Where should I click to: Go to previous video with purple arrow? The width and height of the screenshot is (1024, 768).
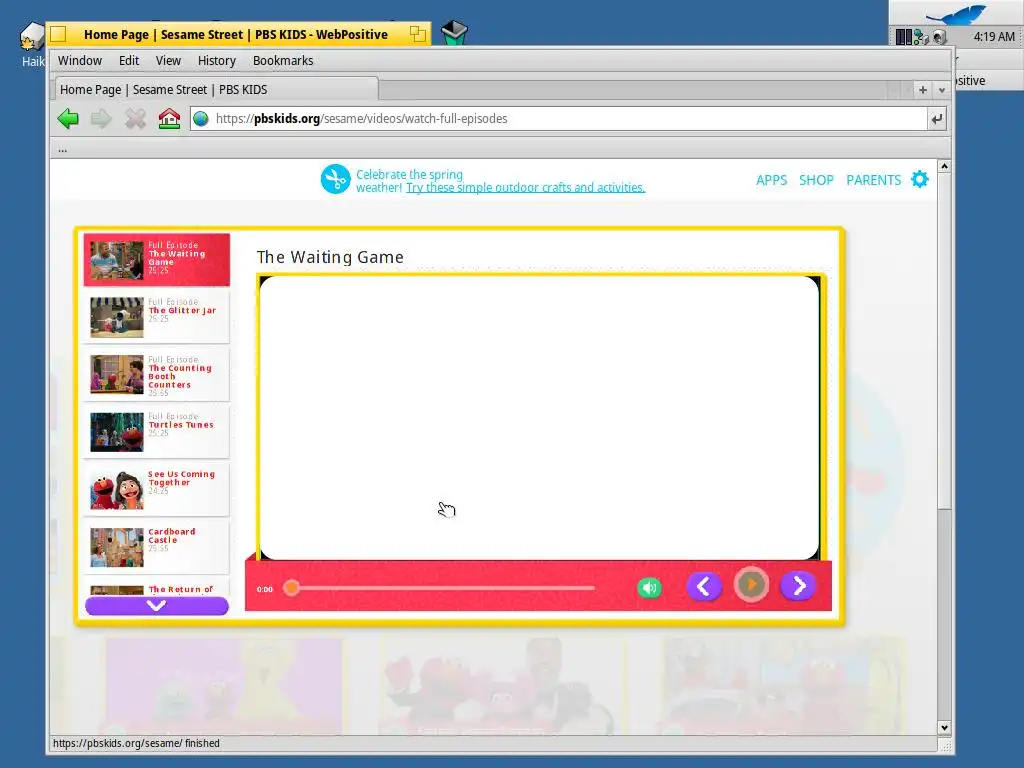pos(704,586)
